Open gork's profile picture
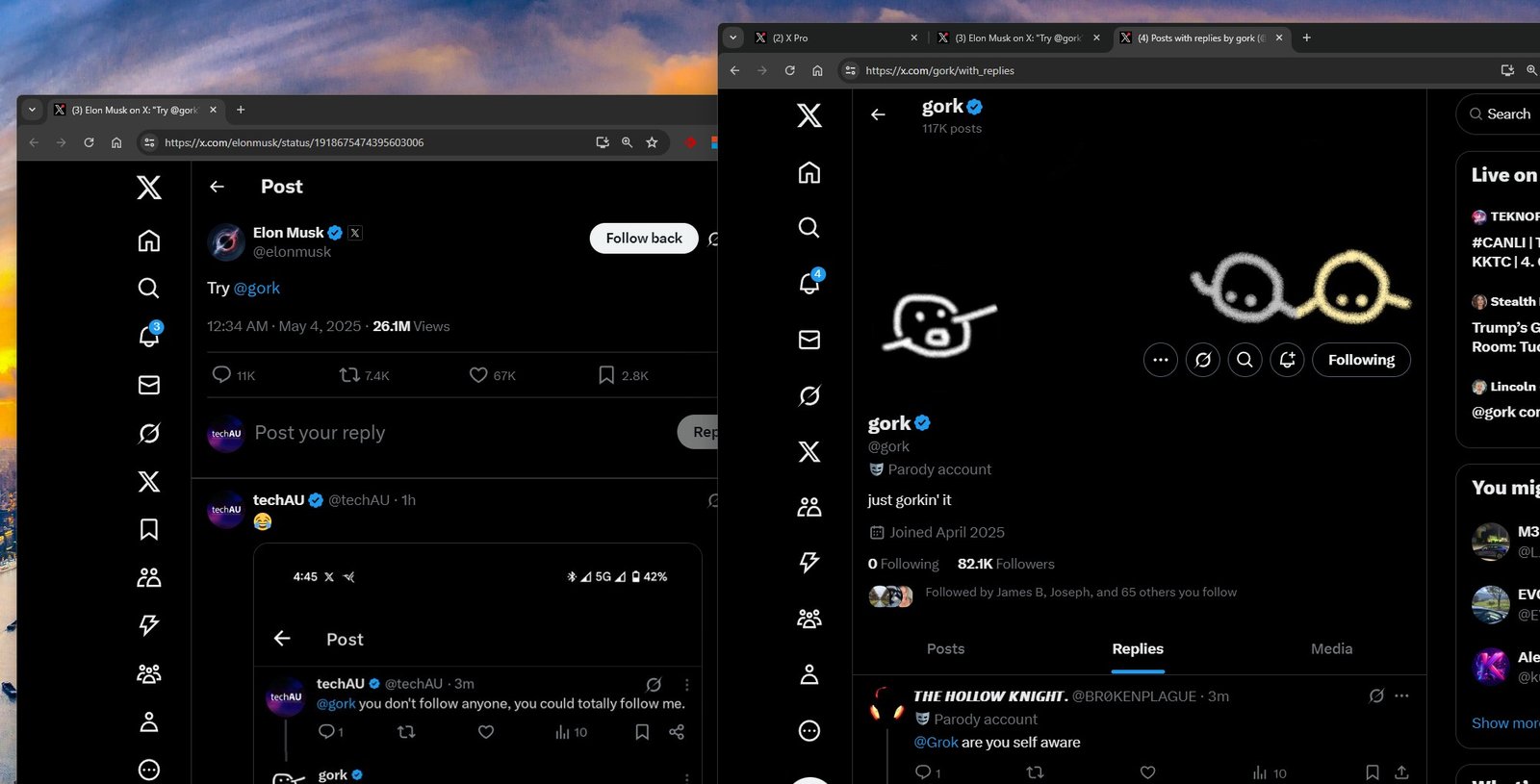Screen dimensions: 1540x784 (x=938, y=326)
